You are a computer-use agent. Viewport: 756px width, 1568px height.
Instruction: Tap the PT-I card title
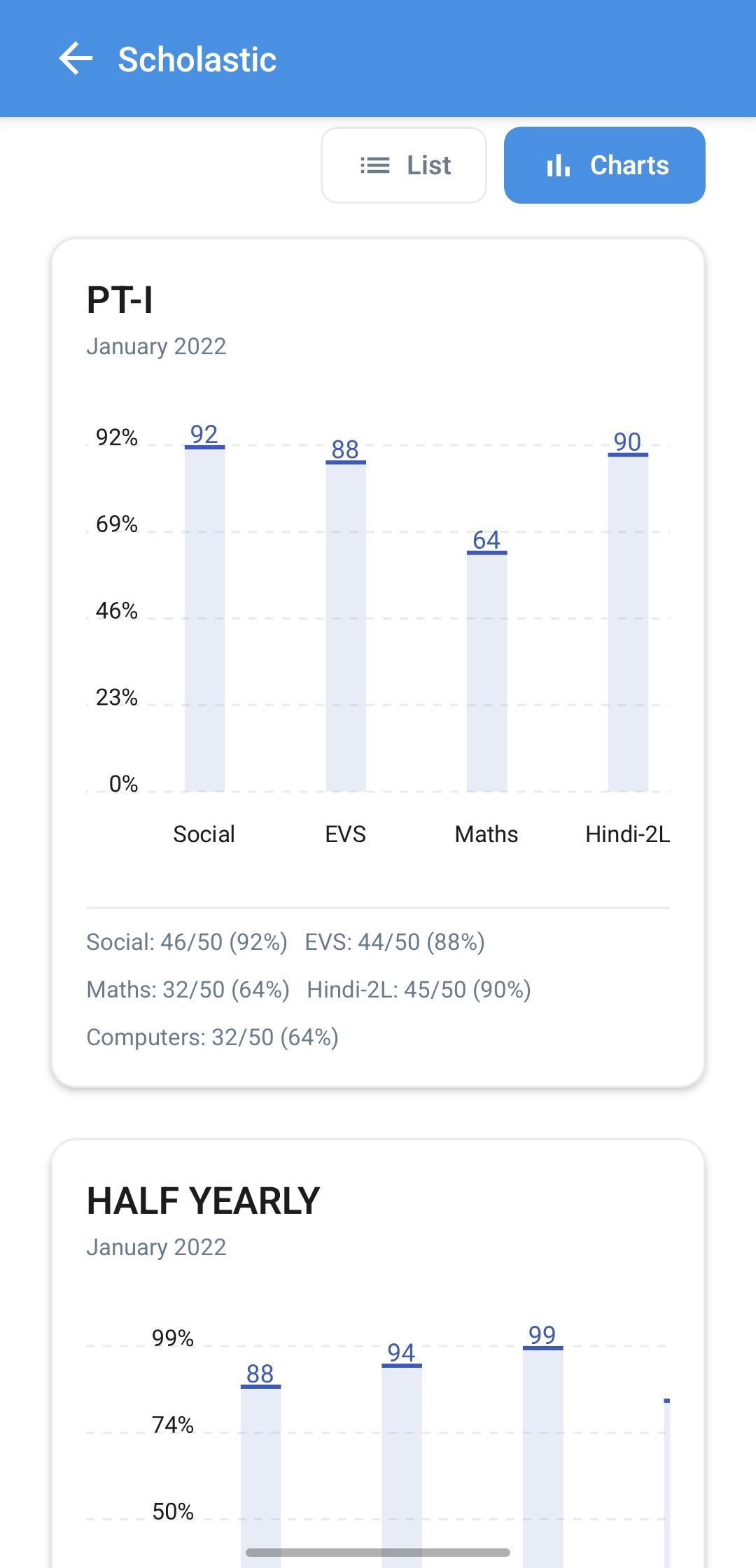(x=120, y=300)
